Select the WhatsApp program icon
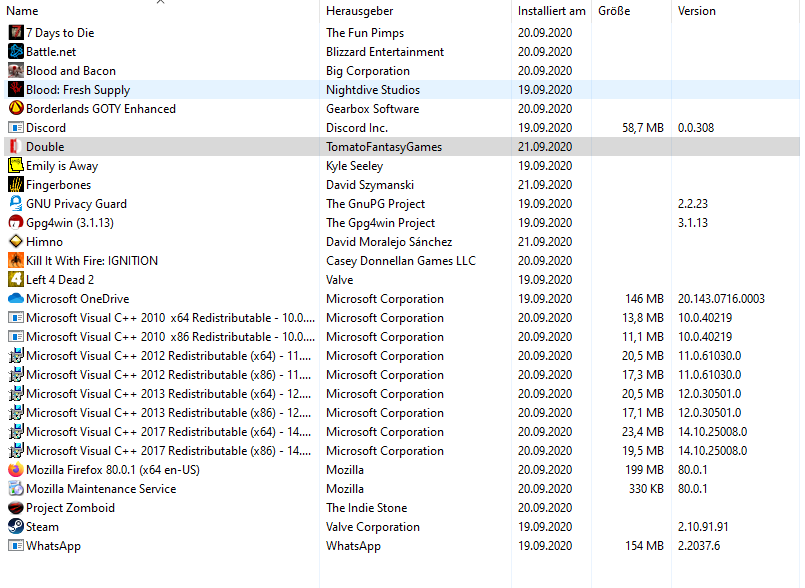This screenshot has width=805, height=588. 16,546
